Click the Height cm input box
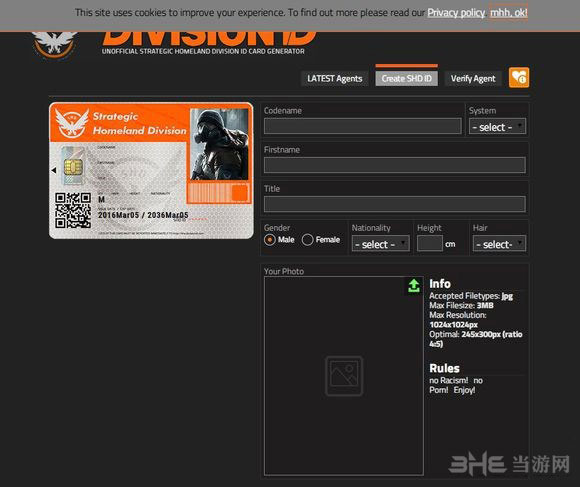This screenshot has width=580, height=487. coord(429,244)
